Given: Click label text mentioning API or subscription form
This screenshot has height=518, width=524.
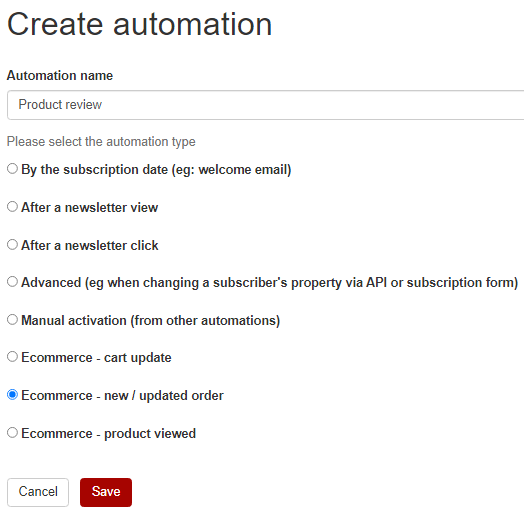Looking at the screenshot, I should pos(442,283).
